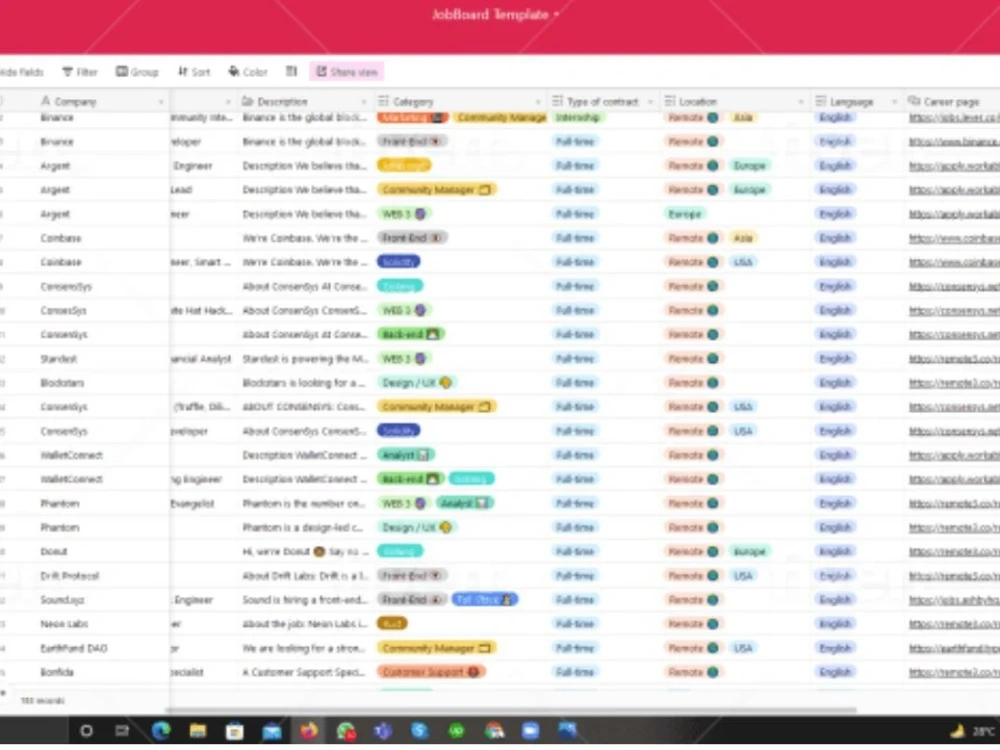Open the Sort options
This screenshot has width=1000, height=750.
(194, 72)
